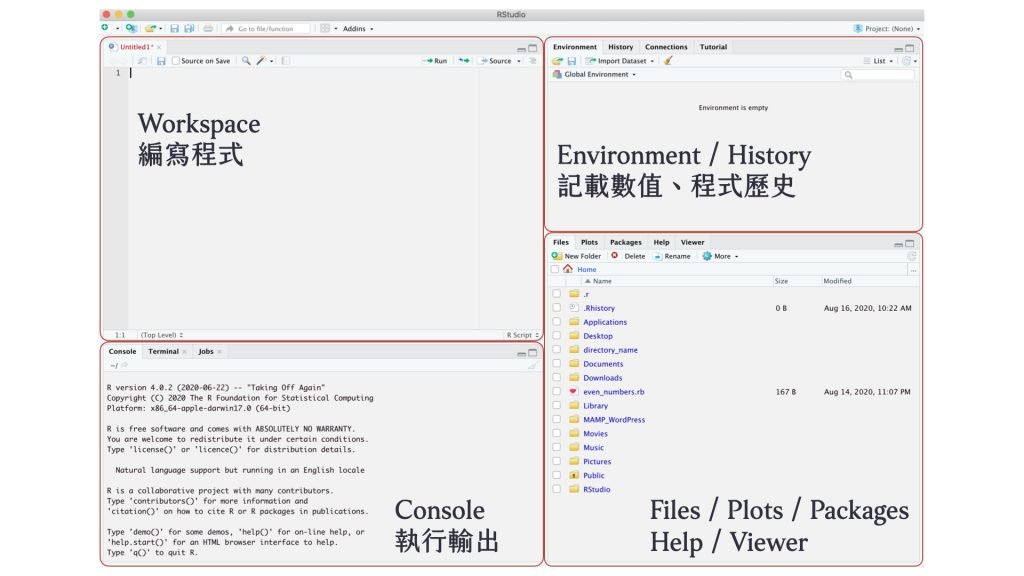Open the Addins dropdown menu
Image resolution: width=1024 pixels, height=576 pixels.
[x=357, y=29]
